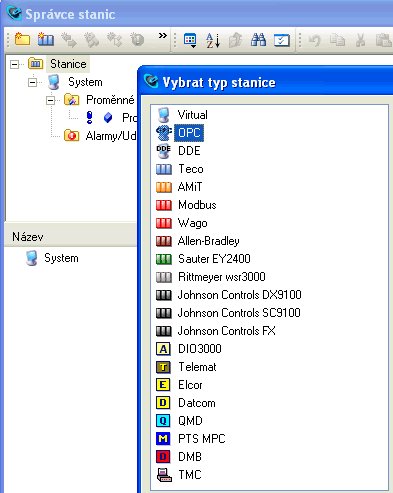This screenshot has height=493, width=393.
Task: Choose DDE station type
Action: pyautogui.click(x=189, y=151)
